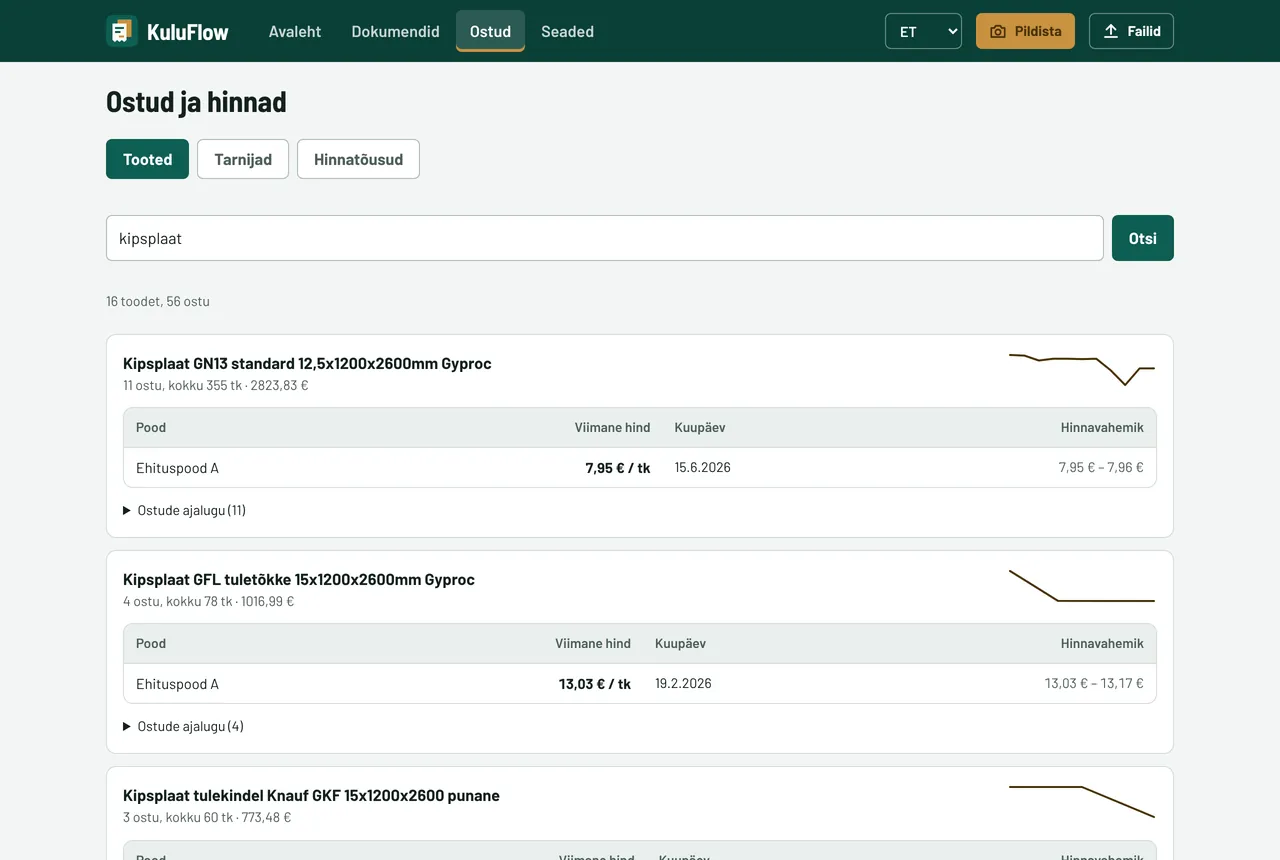Click the summary 3 ostu, kokku 60 tk
This screenshot has height=860, width=1280.
click(207, 817)
